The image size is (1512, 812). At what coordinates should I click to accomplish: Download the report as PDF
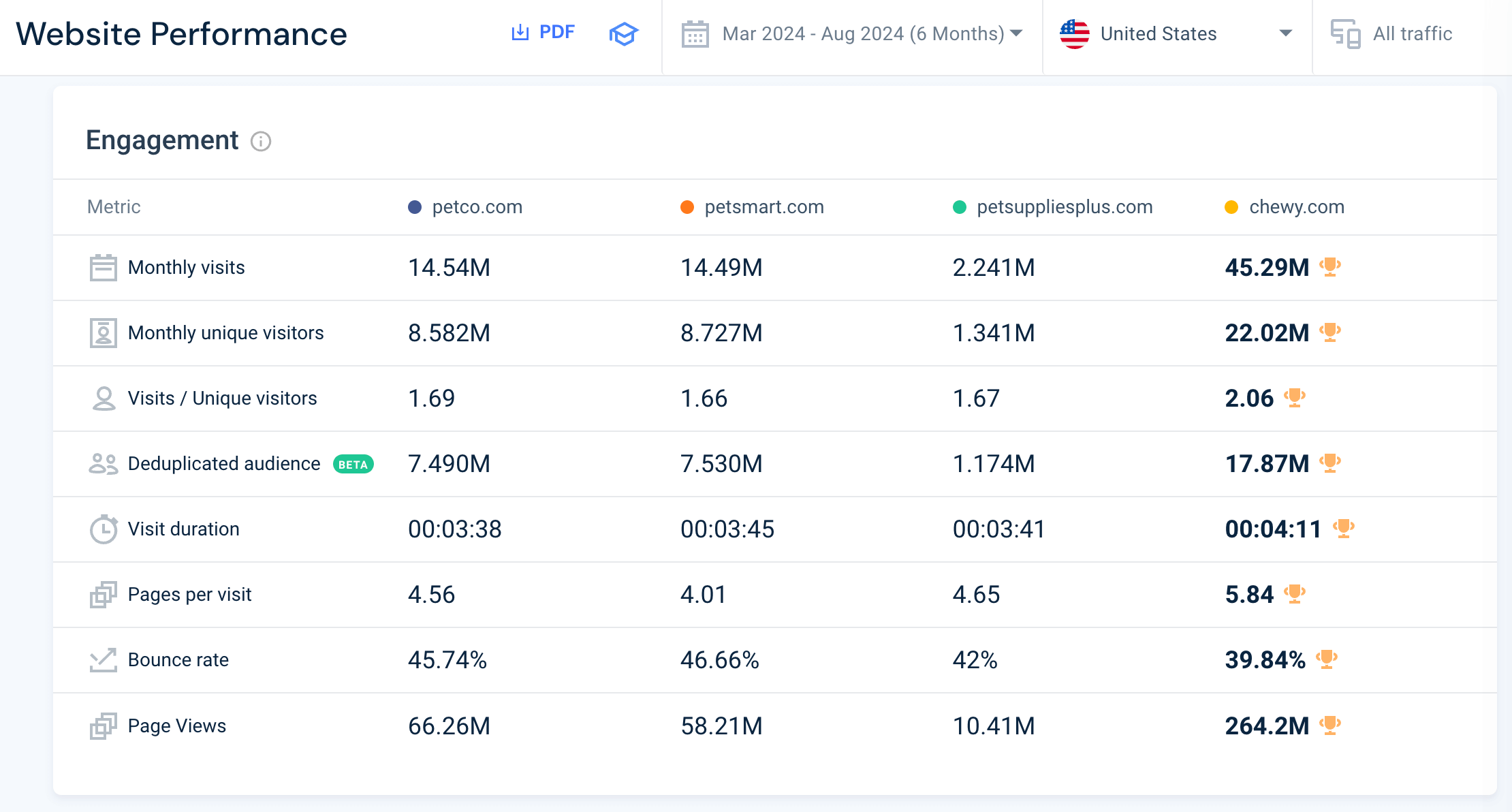(543, 32)
